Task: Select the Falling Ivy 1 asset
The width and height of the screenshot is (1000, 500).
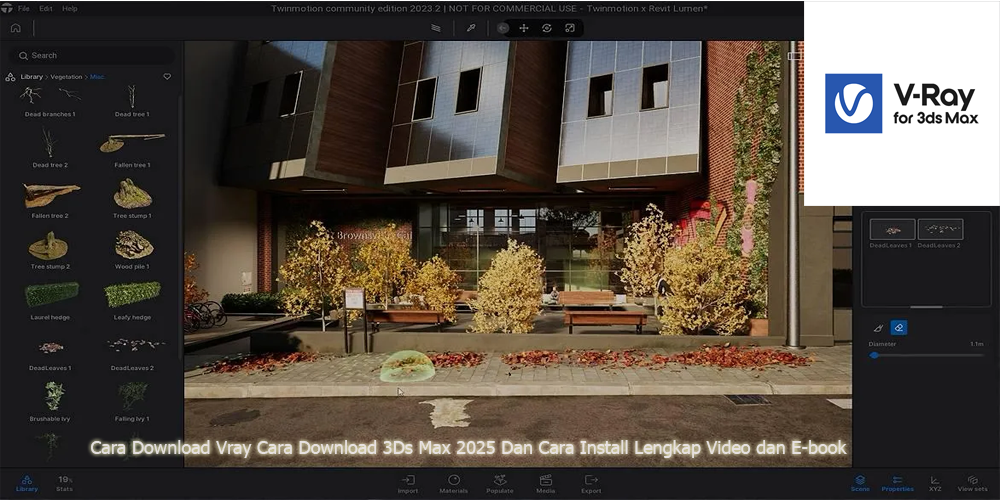Action: 133,402
